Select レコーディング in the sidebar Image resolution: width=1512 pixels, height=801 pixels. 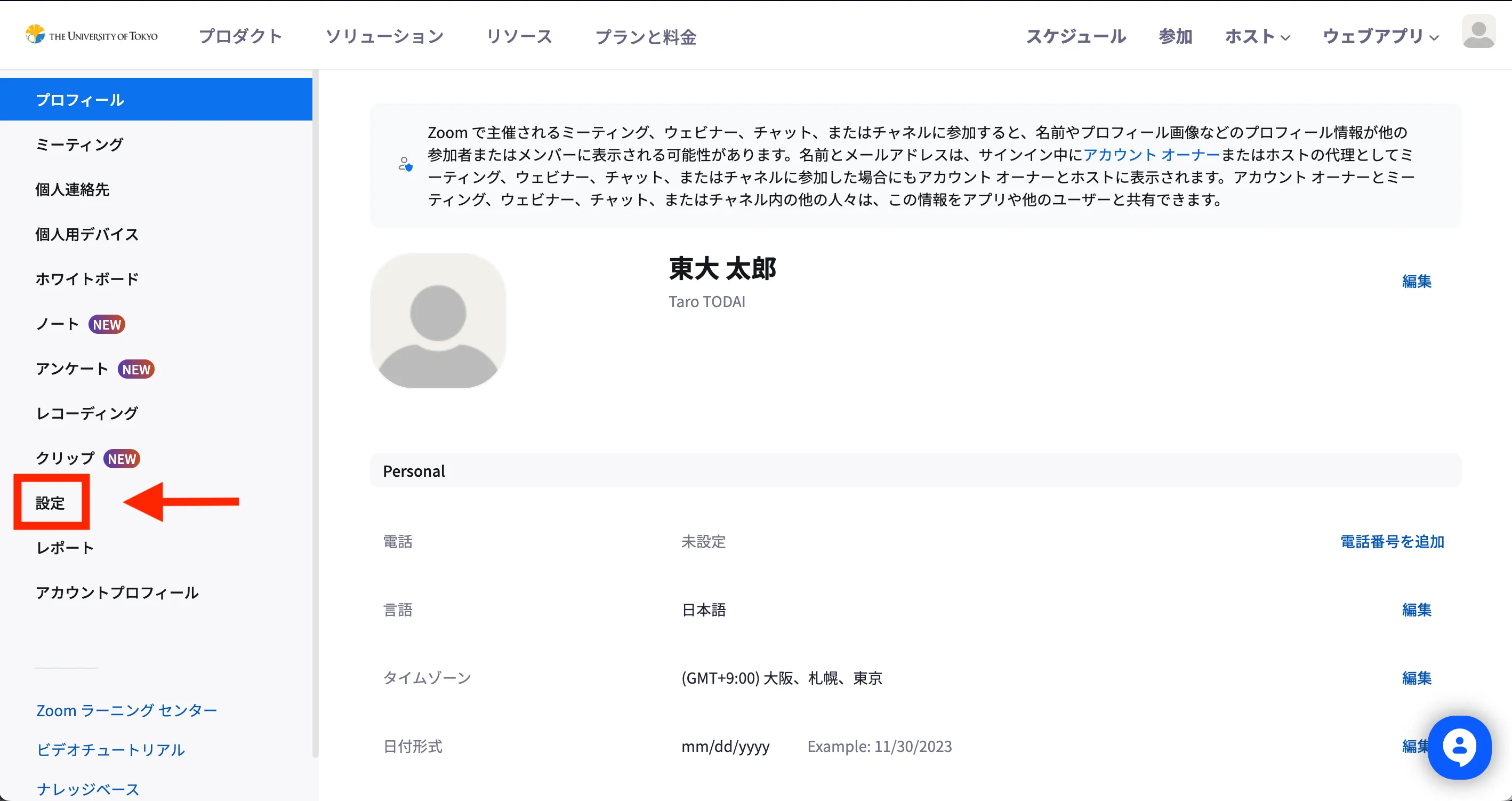[x=87, y=413]
